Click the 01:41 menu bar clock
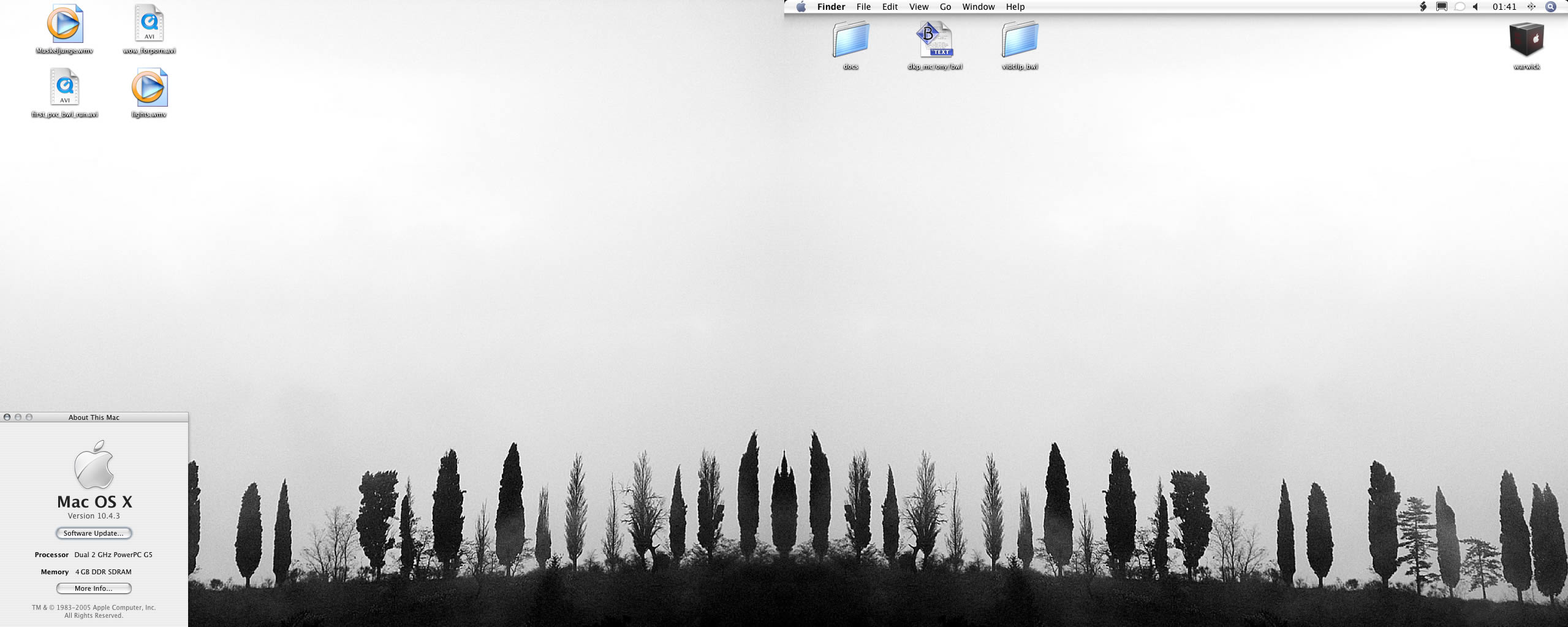Image resolution: width=1568 pixels, height=627 pixels. tap(1504, 7)
